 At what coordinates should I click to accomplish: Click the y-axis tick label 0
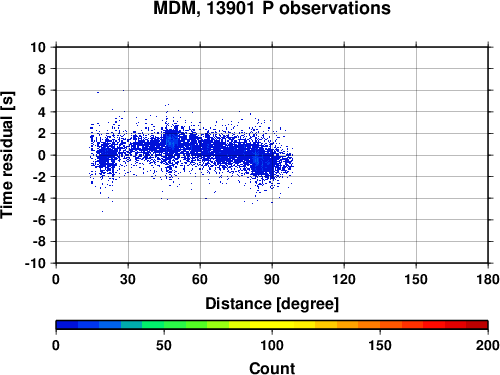(42, 155)
